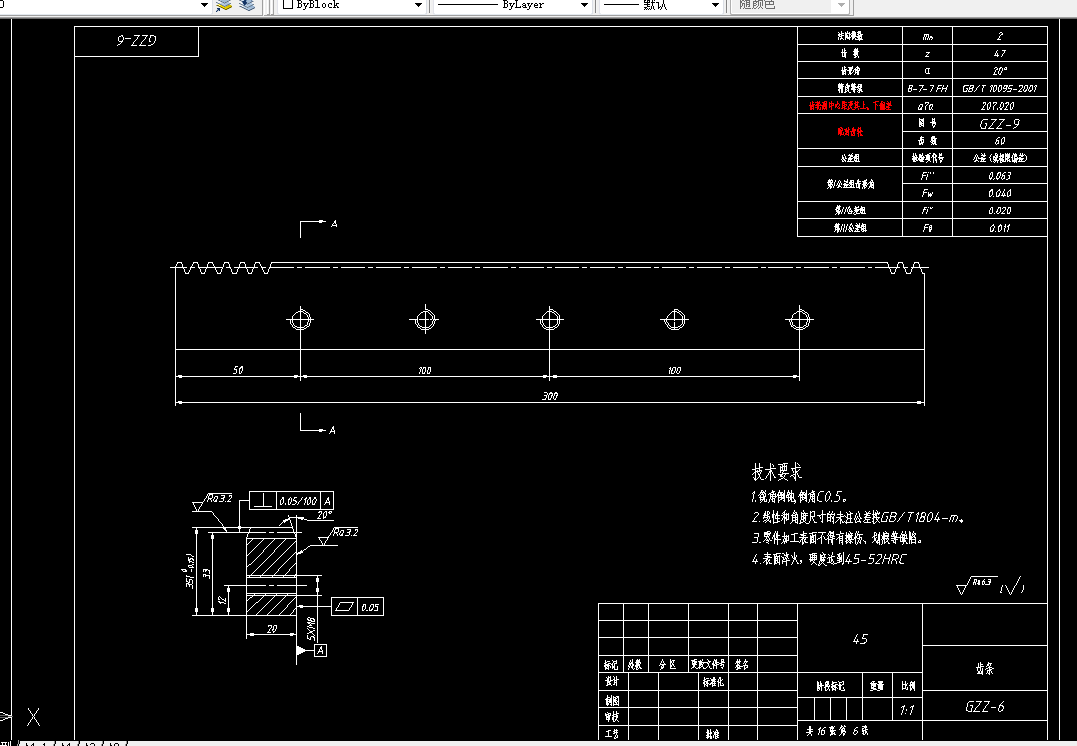This screenshot has width=1077, height=746.
Task: Click the 0.040 tolerance value cell
Action: [999, 193]
